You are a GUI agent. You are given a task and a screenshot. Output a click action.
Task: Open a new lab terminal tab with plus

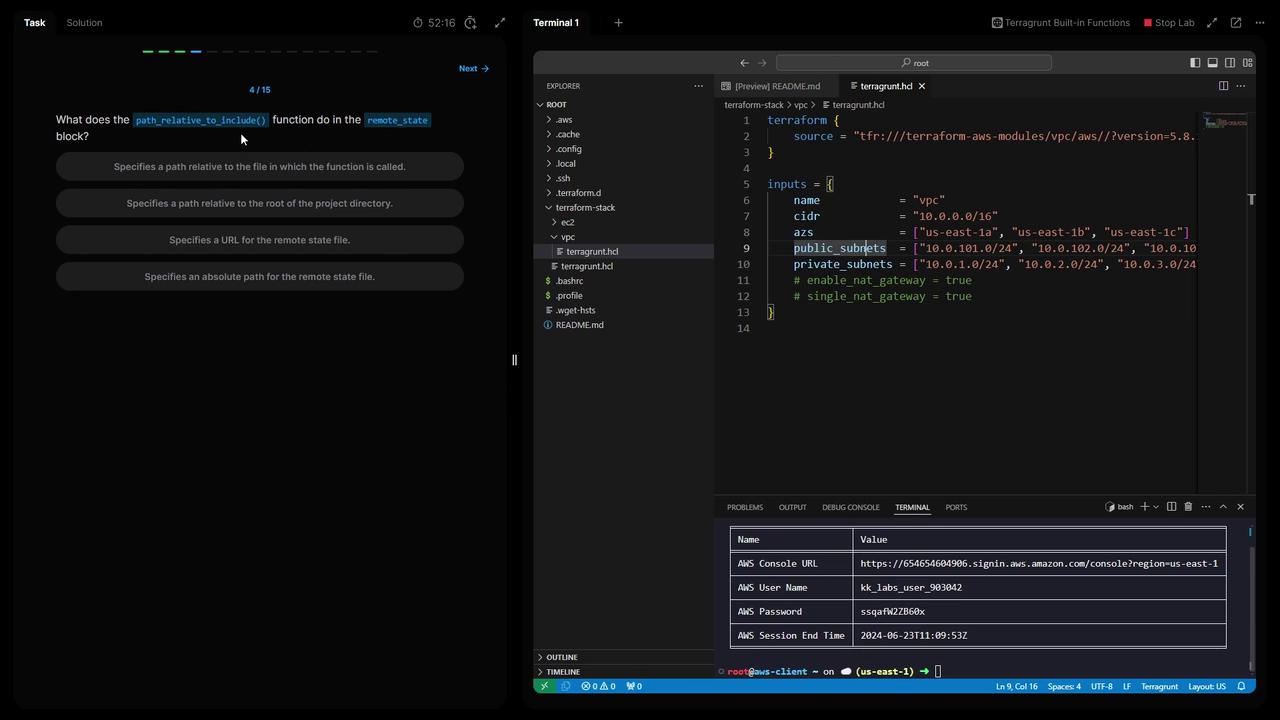click(x=618, y=23)
